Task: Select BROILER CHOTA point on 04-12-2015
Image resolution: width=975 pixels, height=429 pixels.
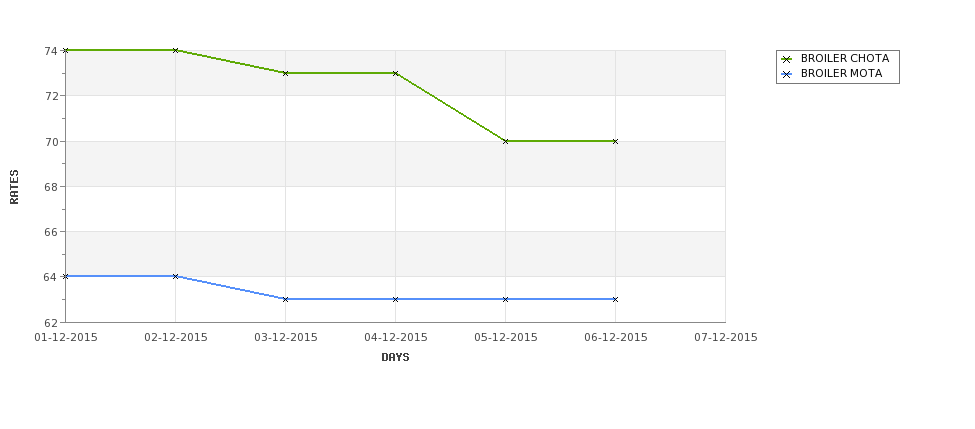Action: tap(395, 73)
